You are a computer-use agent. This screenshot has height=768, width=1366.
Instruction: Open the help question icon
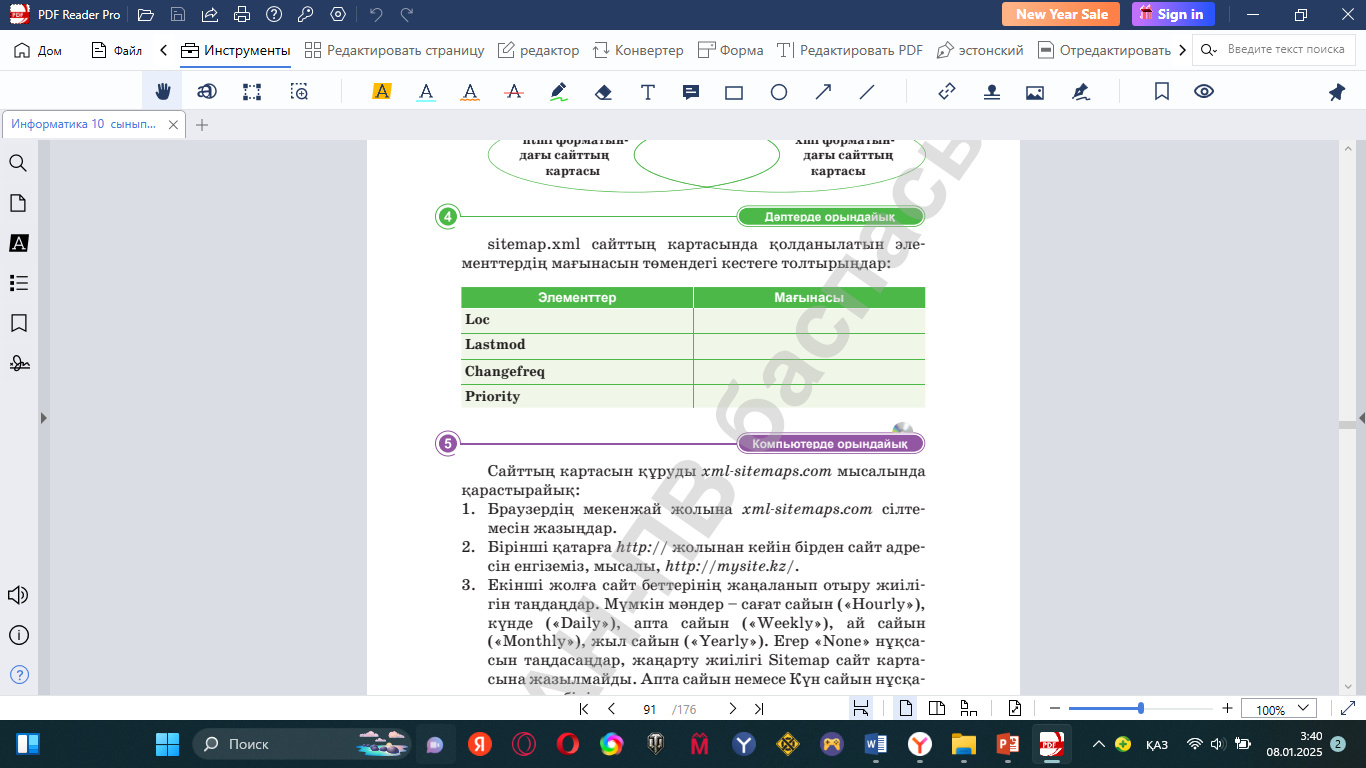click(x=274, y=14)
